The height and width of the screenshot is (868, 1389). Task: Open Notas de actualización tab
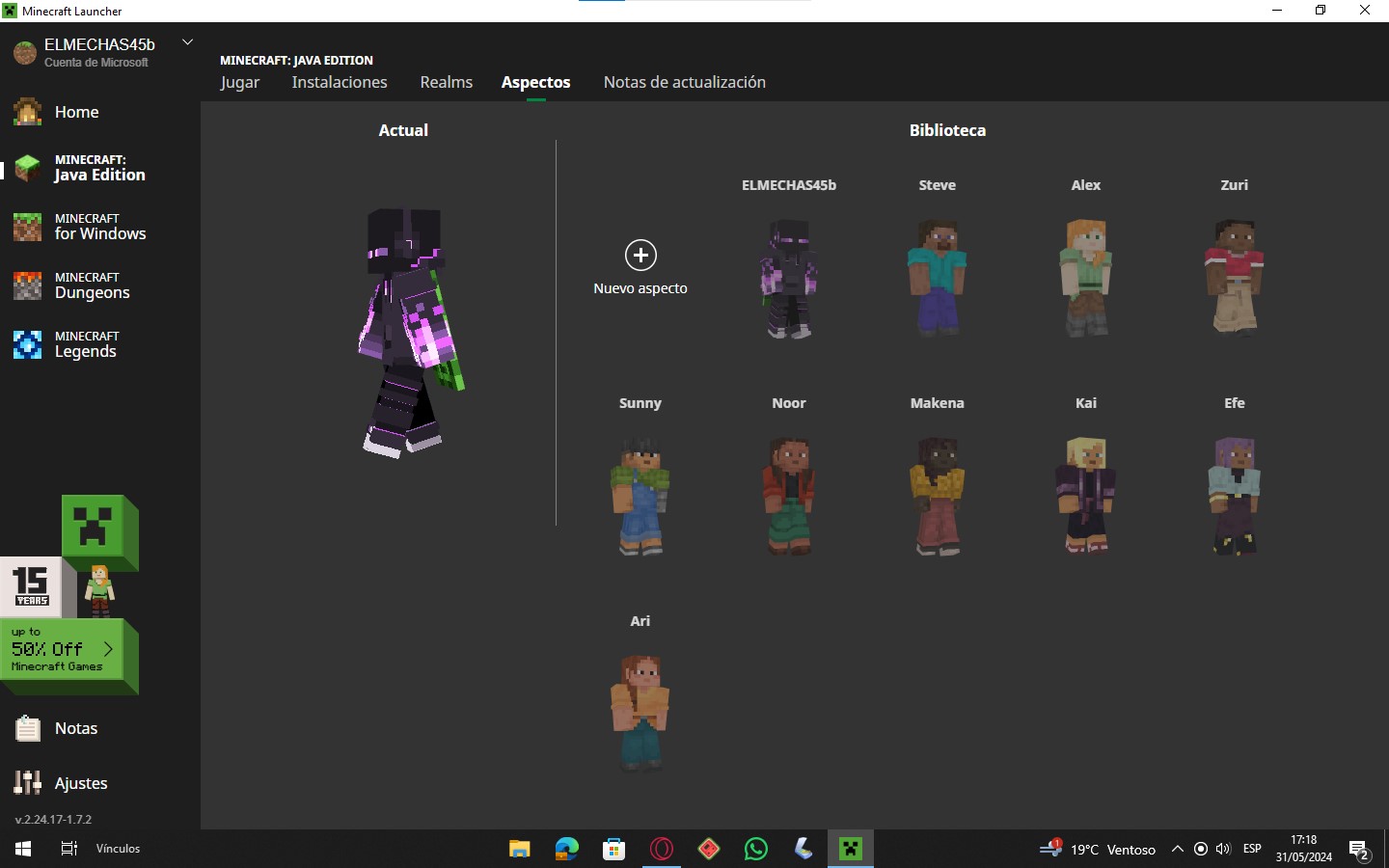click(684, 83)
